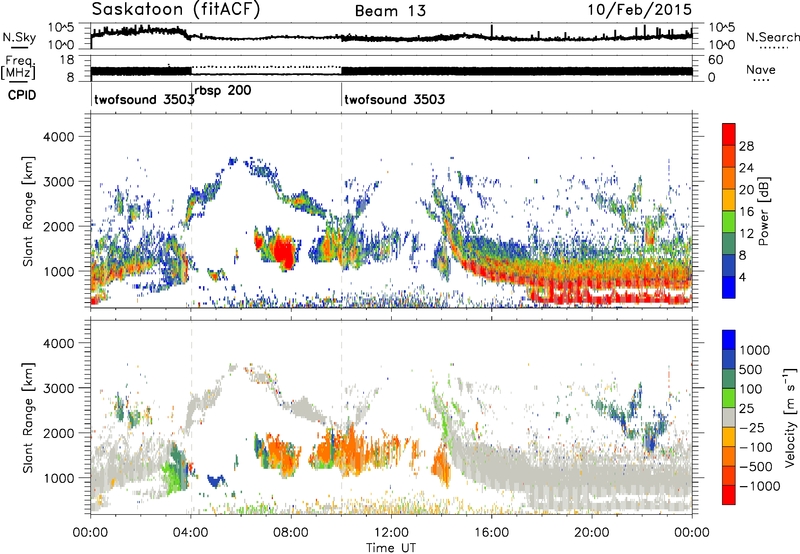Click the '-1000' label on Velocity color bar
The height and width of the screenshot is (554, 800).
tap(760, 486)
